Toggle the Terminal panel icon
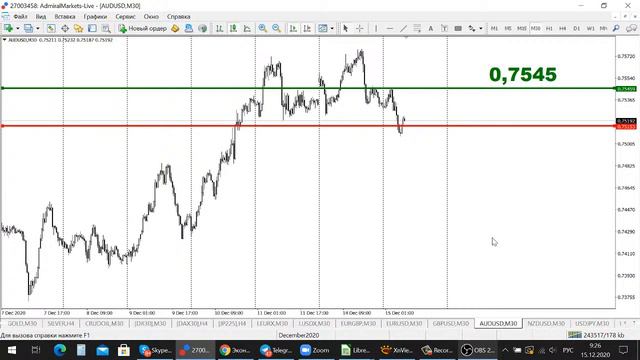 (92, 28)
